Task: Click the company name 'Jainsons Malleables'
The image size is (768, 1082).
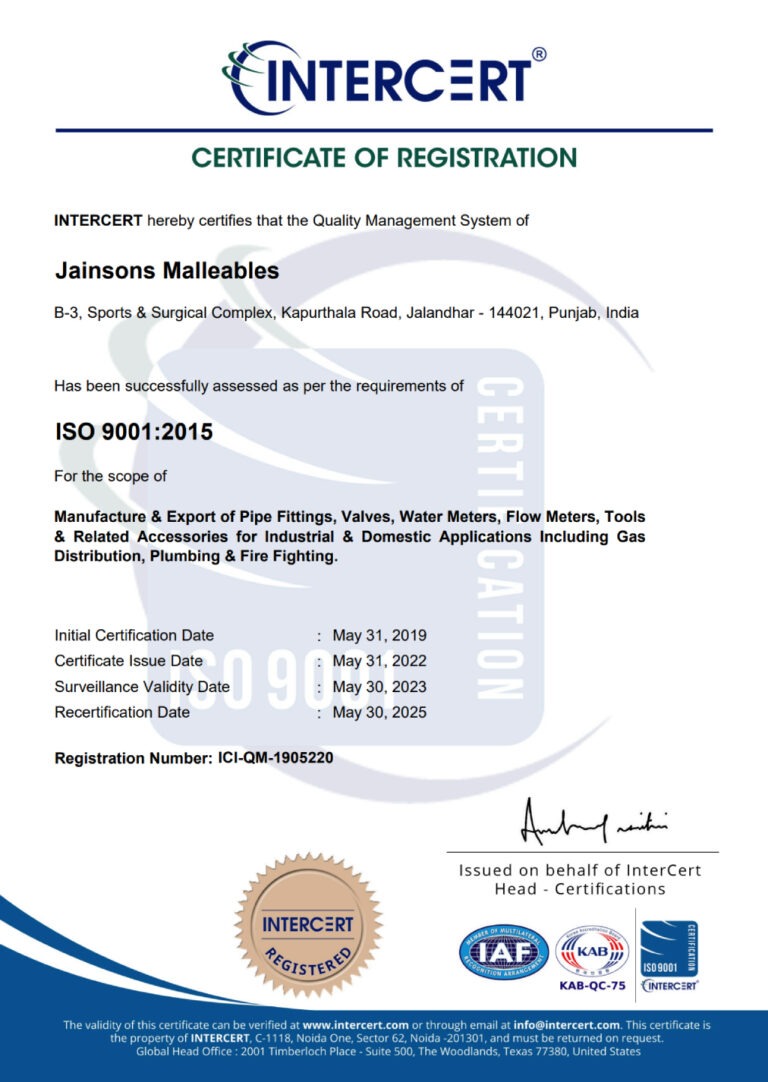Action: click(167, 270)
